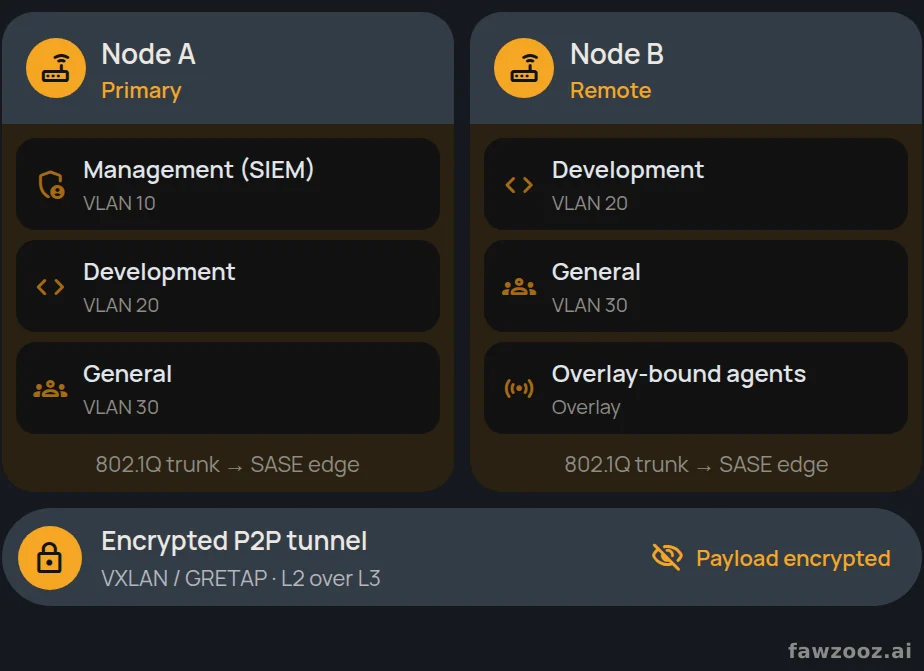Image resolution: width=924 pixels, height=671 pixels.
Task: Click the code brackets icon in Node A Development
Action: click(51, 287)
